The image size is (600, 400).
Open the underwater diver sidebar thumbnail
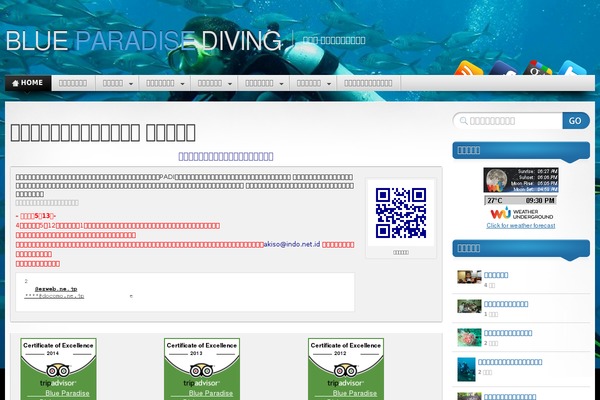466,369
